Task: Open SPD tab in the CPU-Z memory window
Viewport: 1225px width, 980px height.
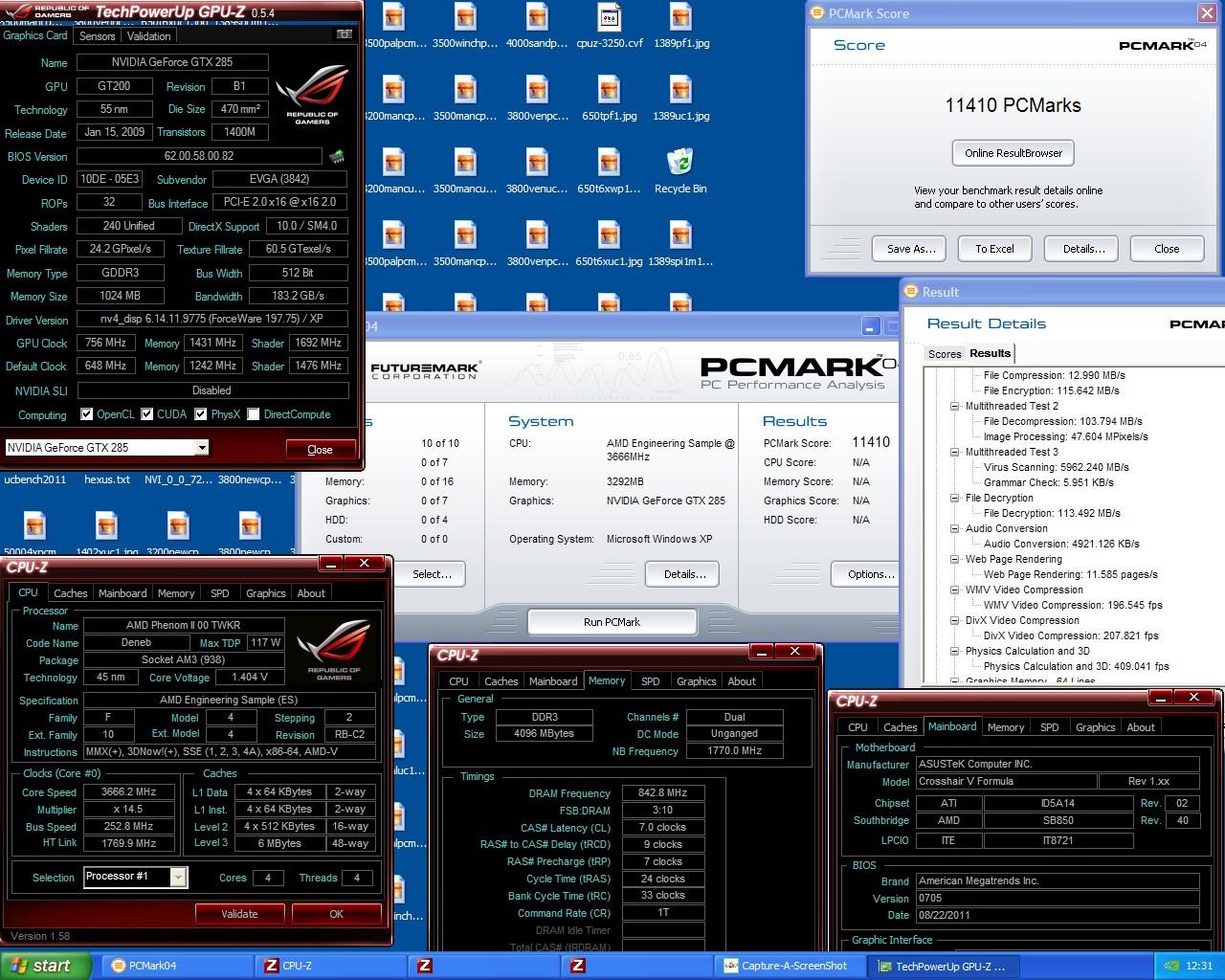Action: pos(651,681)
